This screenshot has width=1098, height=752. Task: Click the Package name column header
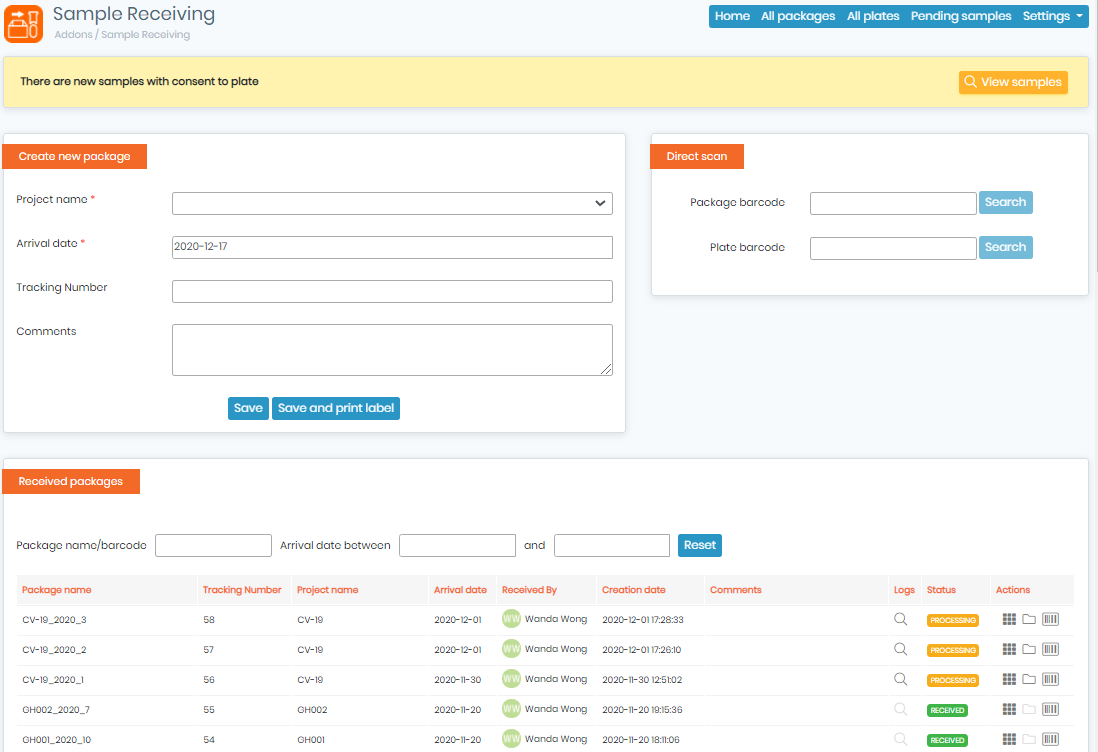click(x=57, y=590)
